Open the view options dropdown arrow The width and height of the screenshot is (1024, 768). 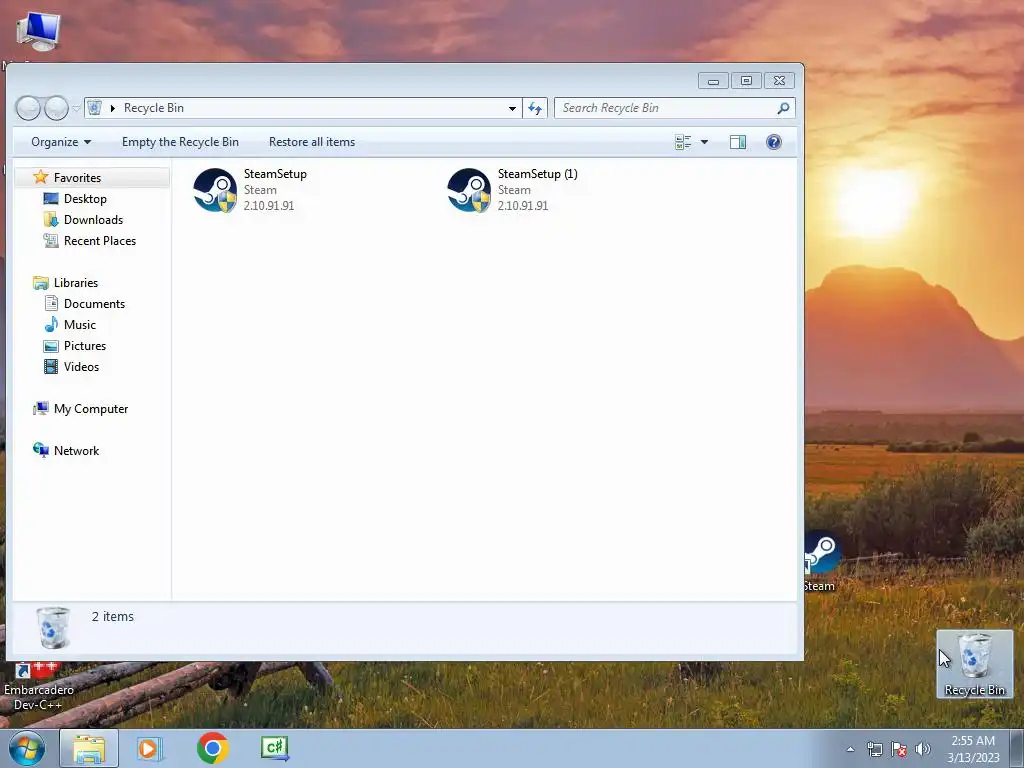pyautogui.click(x=704, y=142)
